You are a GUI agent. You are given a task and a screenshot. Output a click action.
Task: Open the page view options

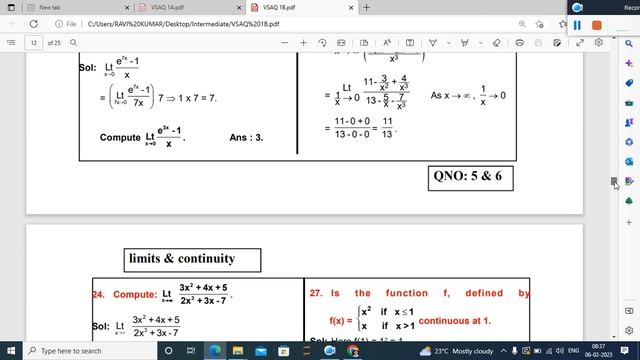pyautogui.click(x=364, y=42)
